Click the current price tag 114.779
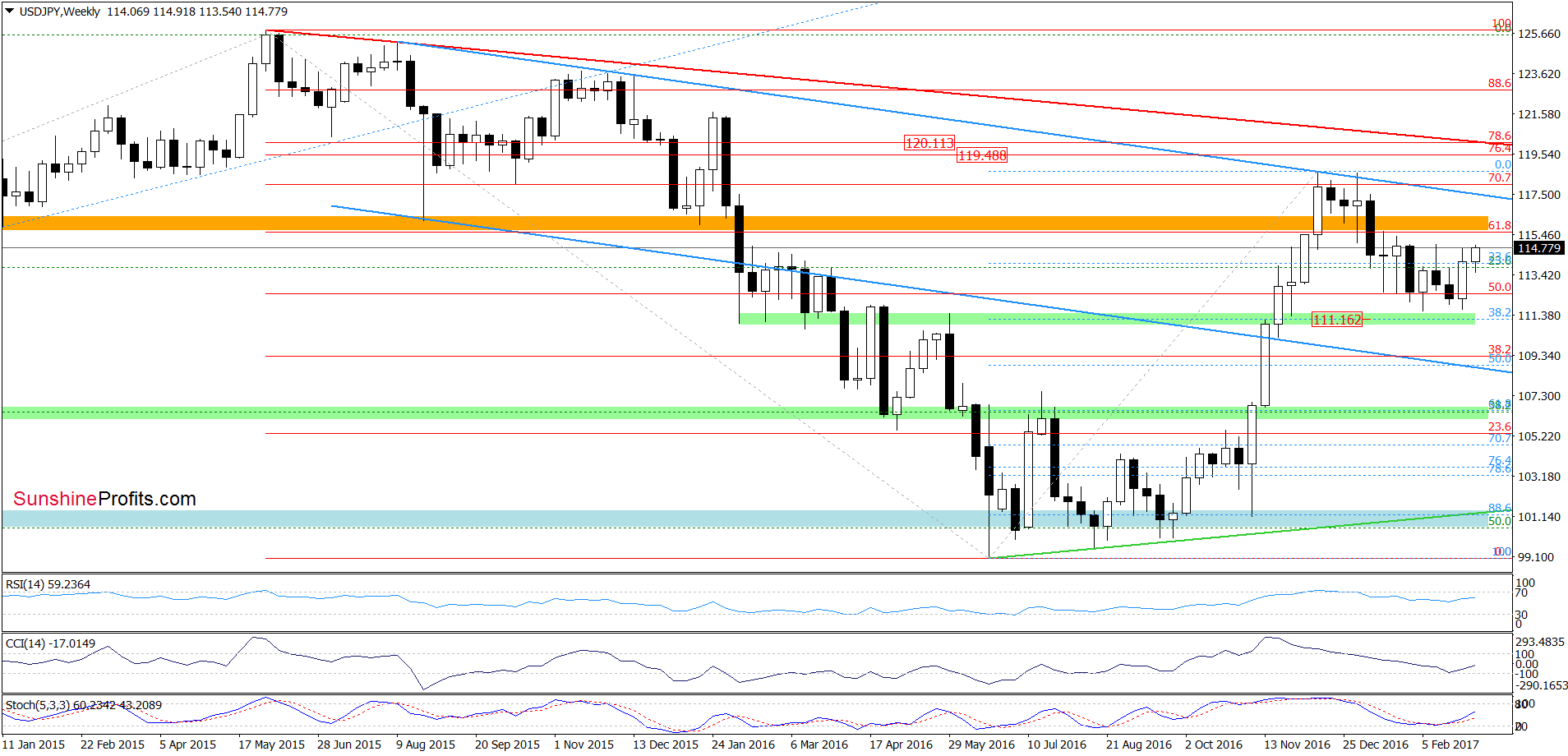Screen dimensions: 1568x756 point(1539,248)
